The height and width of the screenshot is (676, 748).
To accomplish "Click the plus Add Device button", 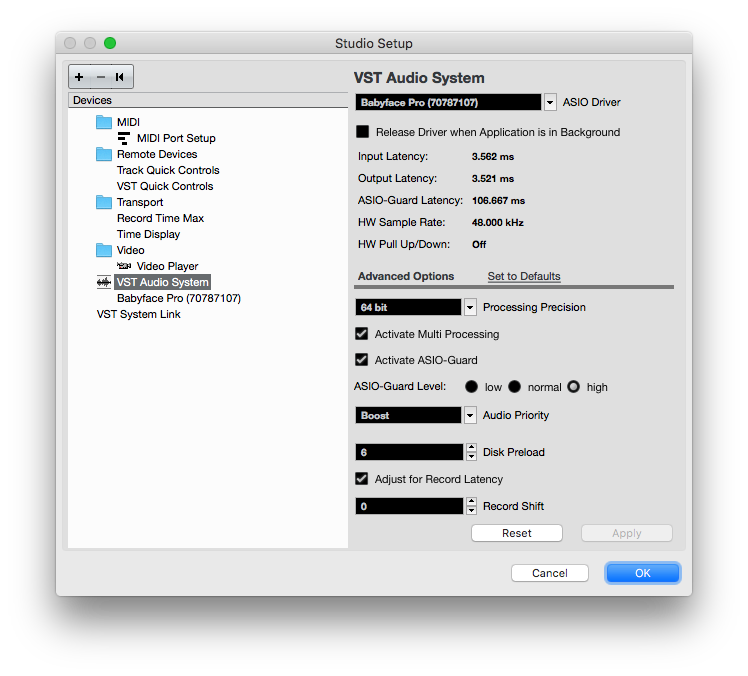I will (79, 77).
